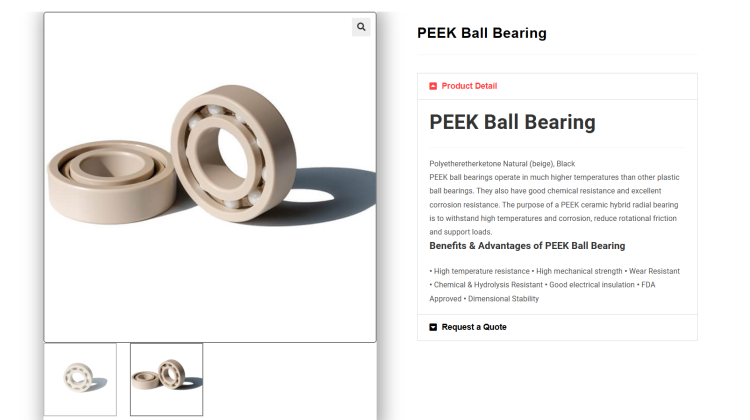The width and height of the screenshot is (750, 420).
Task: Click Benefits & Advantages of PEEK heading
Action: point(527,246)
